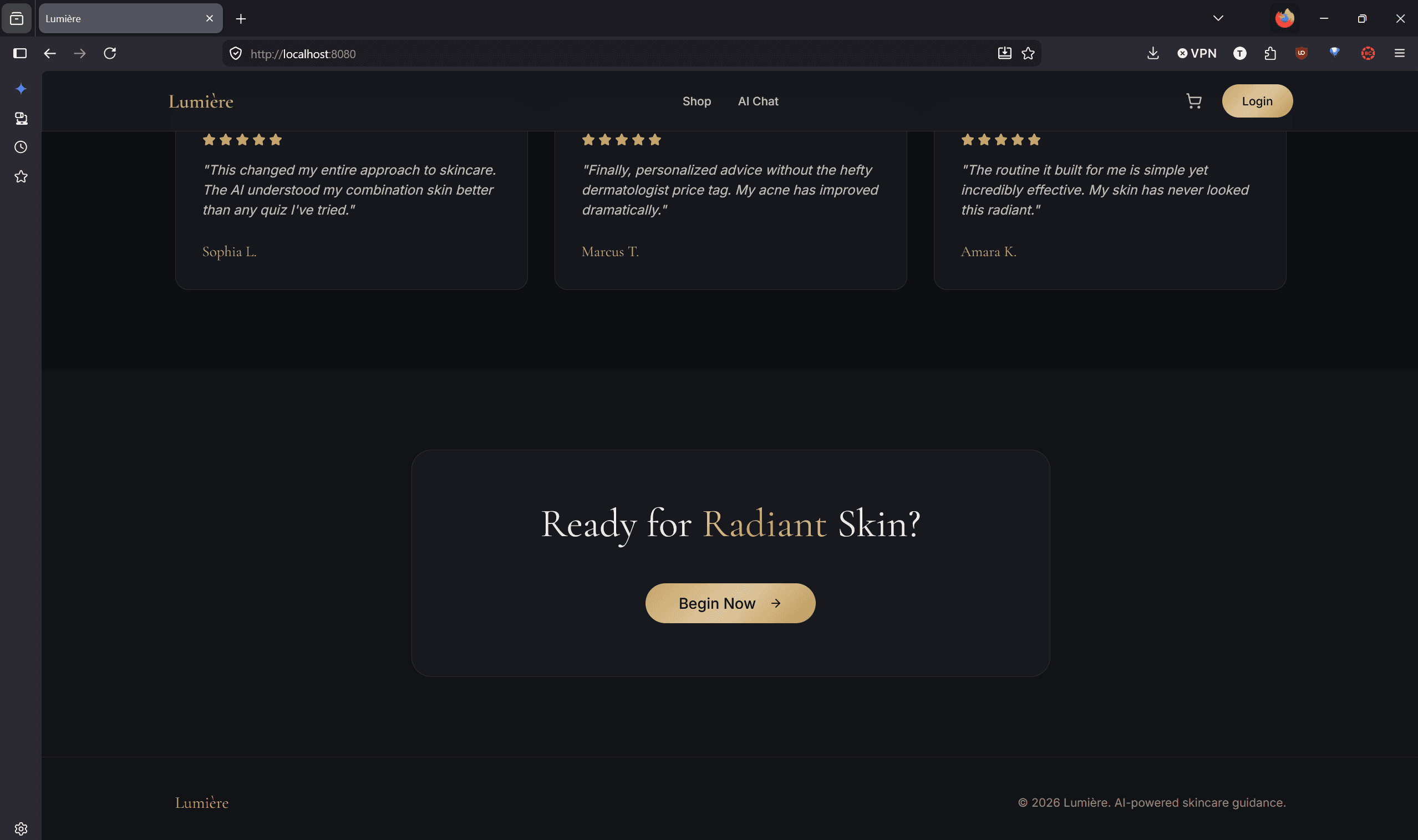The image size is (1418, 840).
Task: Click the Login button
Action: tap(1257, 101)
